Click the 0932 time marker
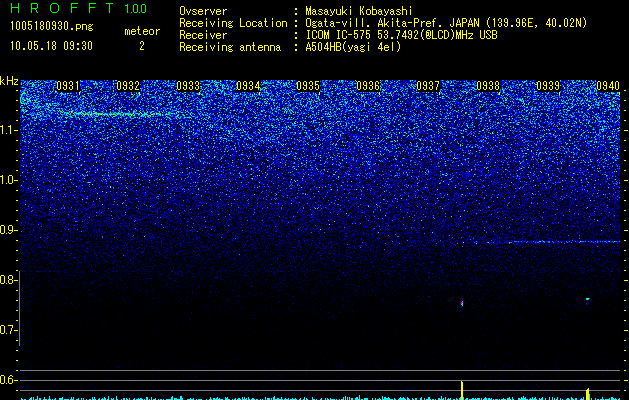This screenshot has width=629, height=400. (128, 86)
